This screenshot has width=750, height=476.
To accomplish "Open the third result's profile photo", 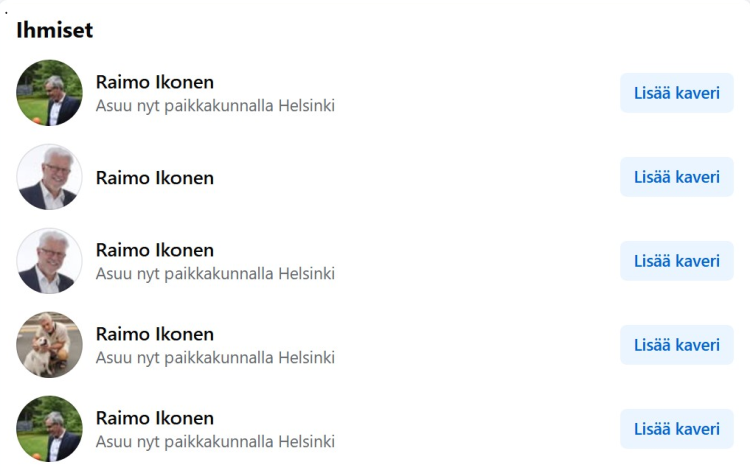I will tap(49, 261).
